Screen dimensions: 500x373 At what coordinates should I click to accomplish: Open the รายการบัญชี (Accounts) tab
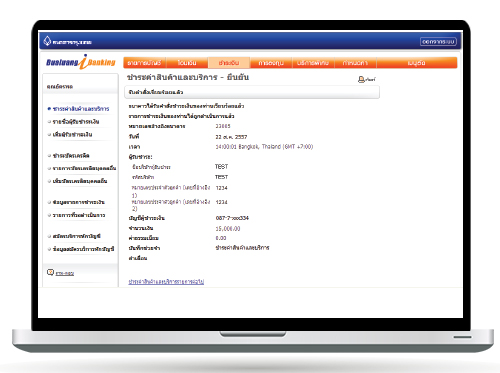[144, 63]
